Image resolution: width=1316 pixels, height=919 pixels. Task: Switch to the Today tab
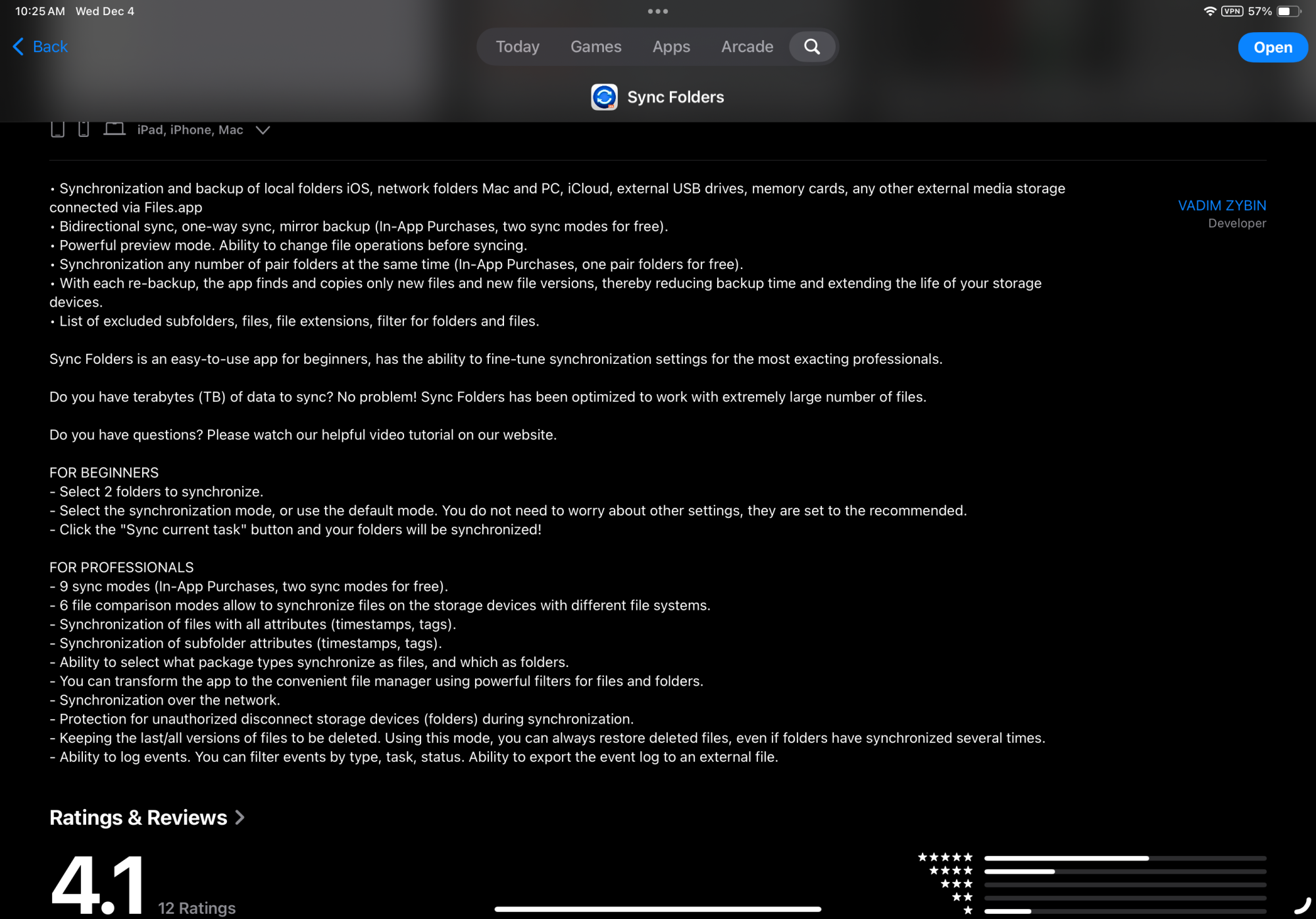[x=517, y=47]
